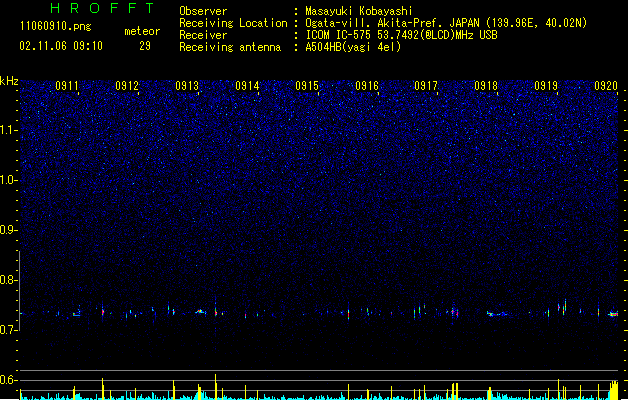Image resolution: width=629 pixels, height=400 pixels.
Task: Click the ICOM IC-575 receiver text
Action: (402, 35)
